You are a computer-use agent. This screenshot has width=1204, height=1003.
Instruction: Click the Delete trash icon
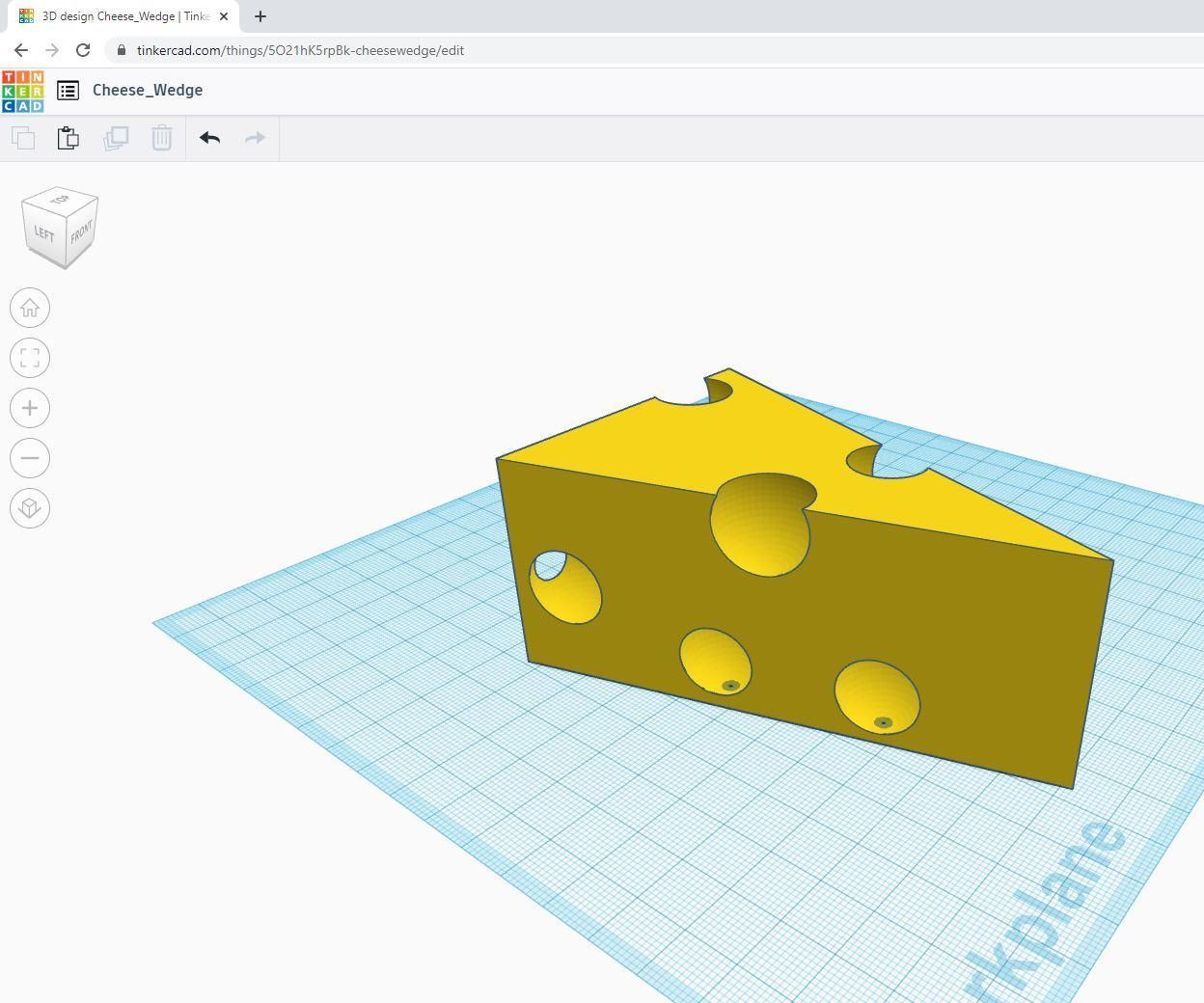coord(162,138)
